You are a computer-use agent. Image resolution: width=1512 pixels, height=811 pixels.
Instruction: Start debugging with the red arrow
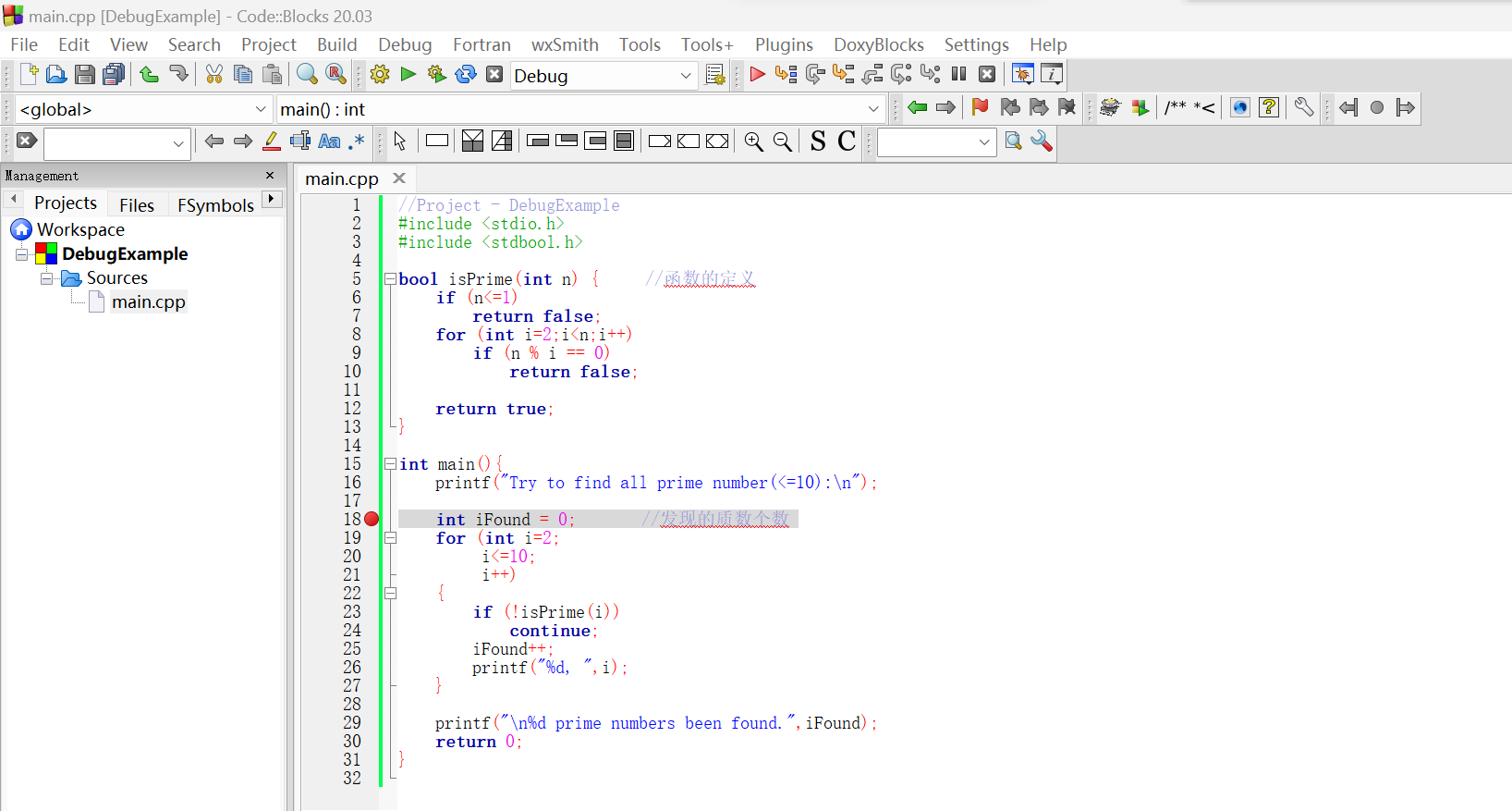pos(758,75)
